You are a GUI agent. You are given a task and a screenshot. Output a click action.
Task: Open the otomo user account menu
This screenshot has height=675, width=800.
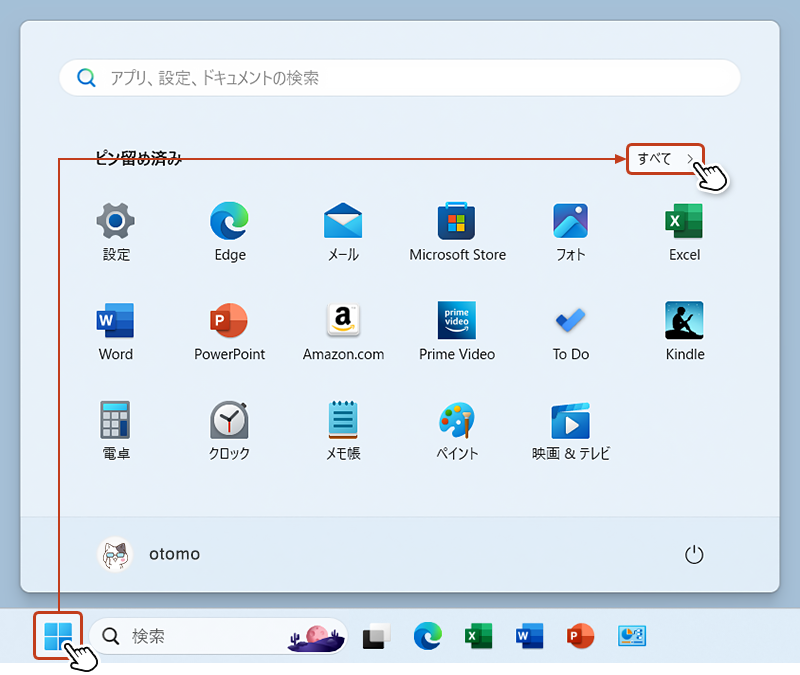(x=148, y=554)
